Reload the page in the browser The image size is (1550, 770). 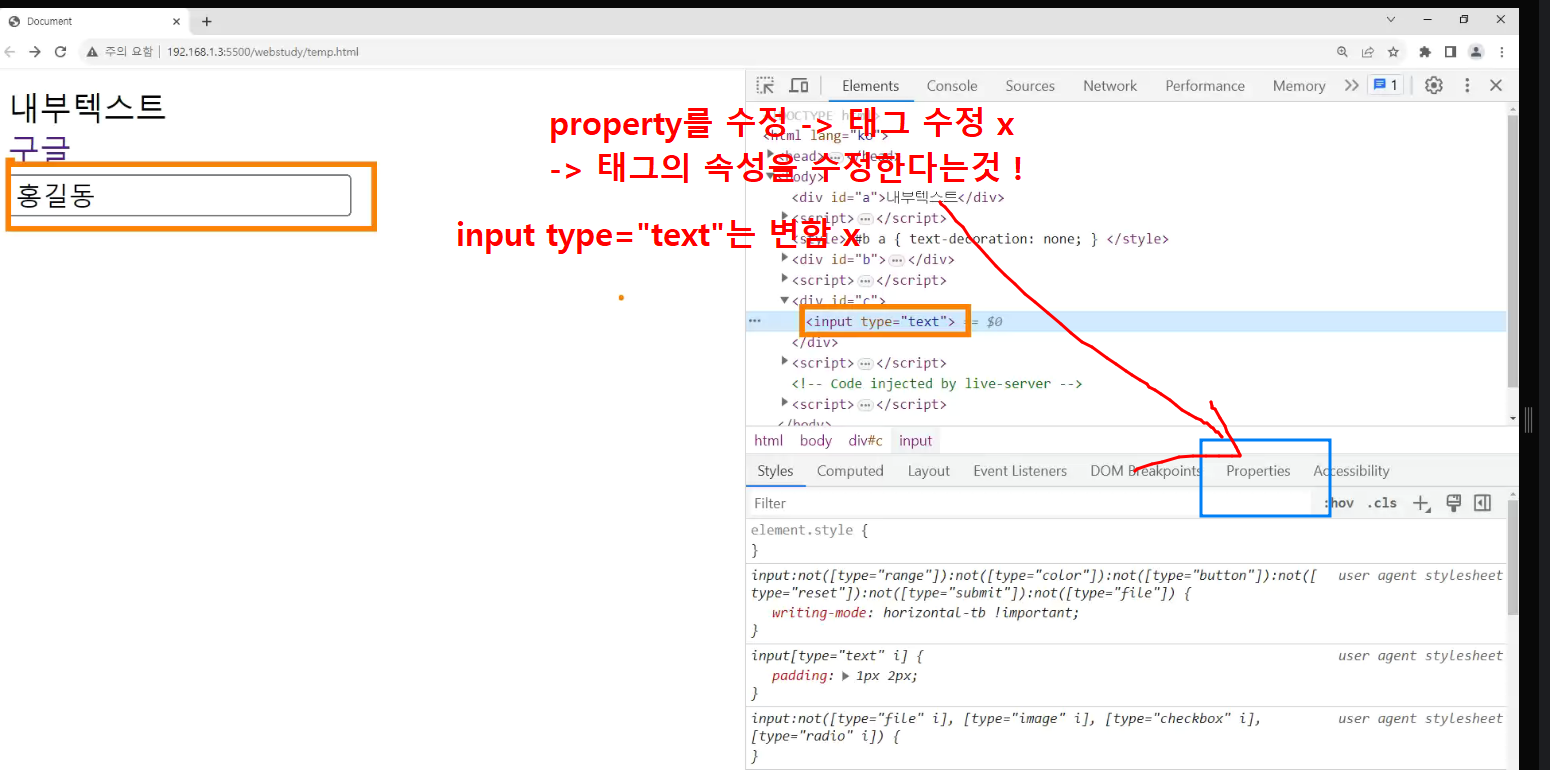pyautogui.click(x=60, y=52)
